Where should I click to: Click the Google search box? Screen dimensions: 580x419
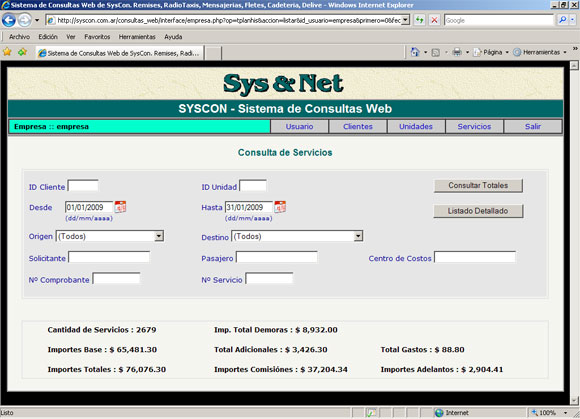pyautogui.click(x=499, y=20)
